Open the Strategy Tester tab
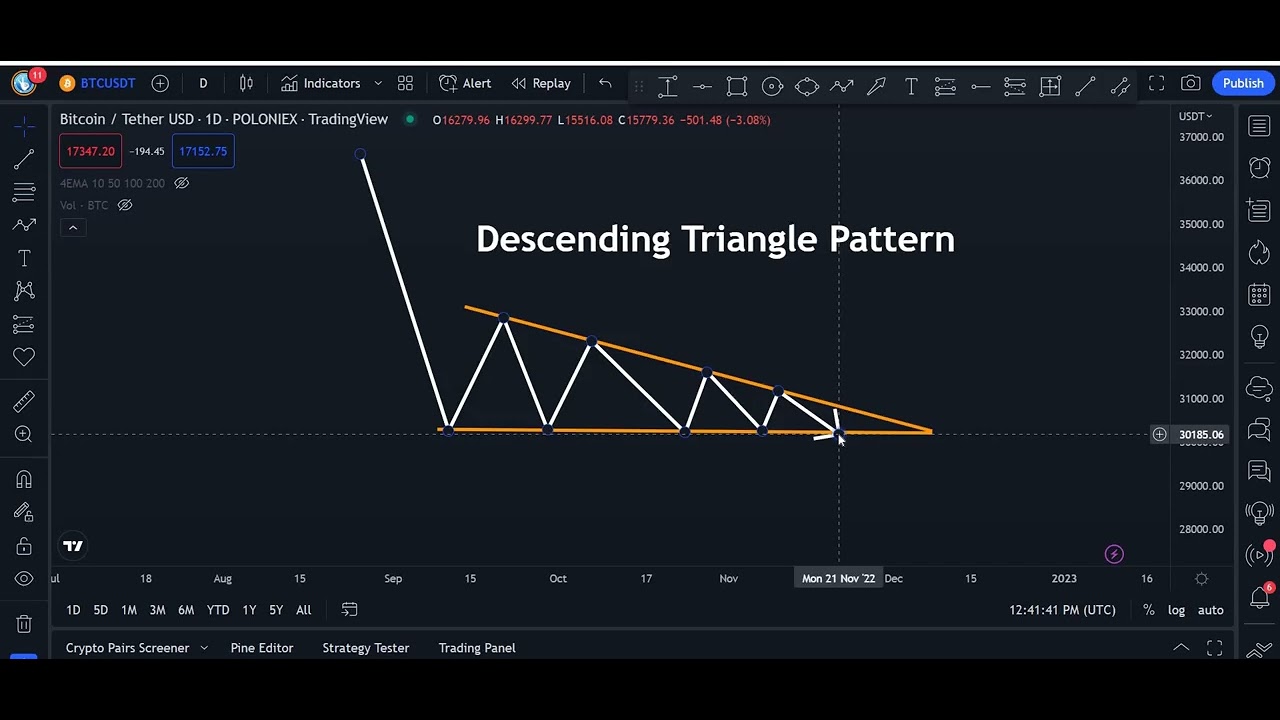 point(366,648)
